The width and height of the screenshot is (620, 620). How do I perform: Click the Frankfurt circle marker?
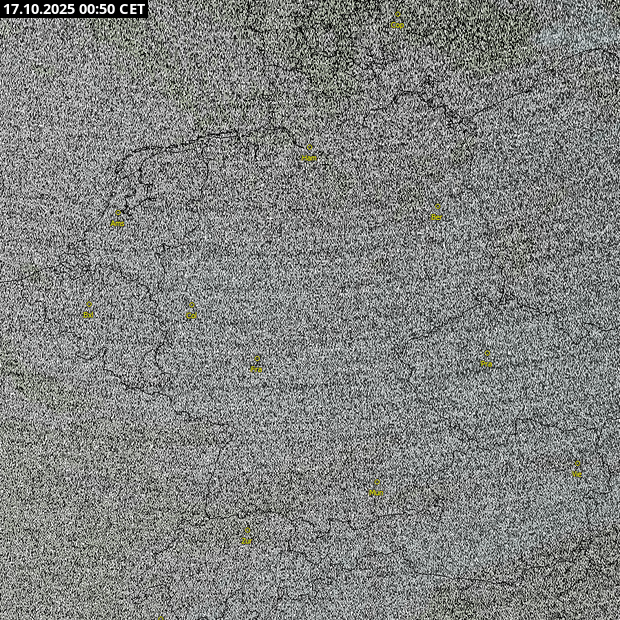(256, 358)
